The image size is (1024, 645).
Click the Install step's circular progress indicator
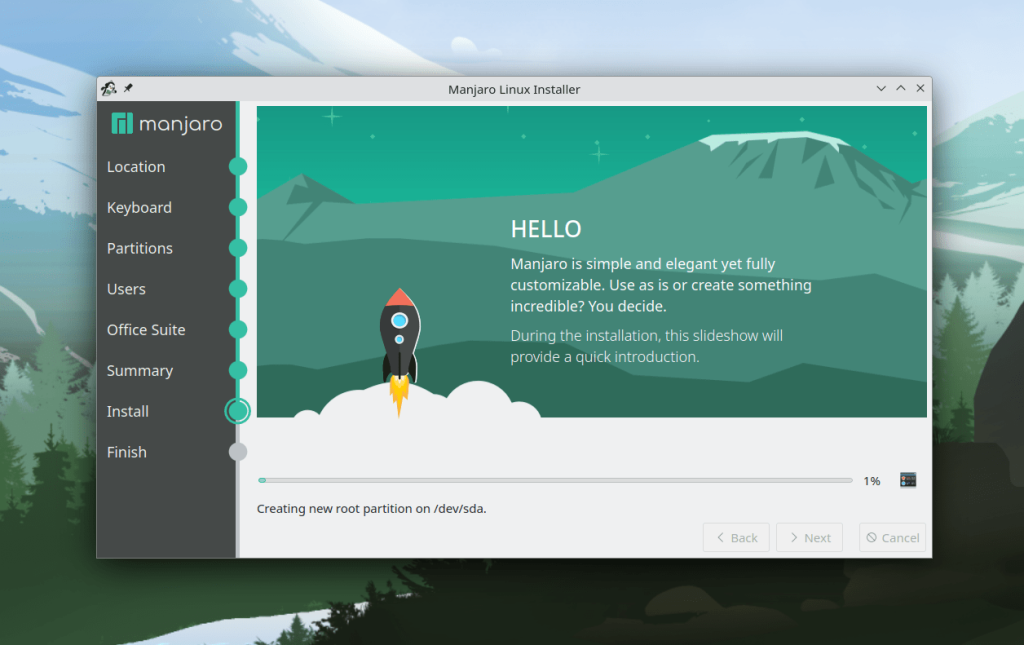click(237, 411)
